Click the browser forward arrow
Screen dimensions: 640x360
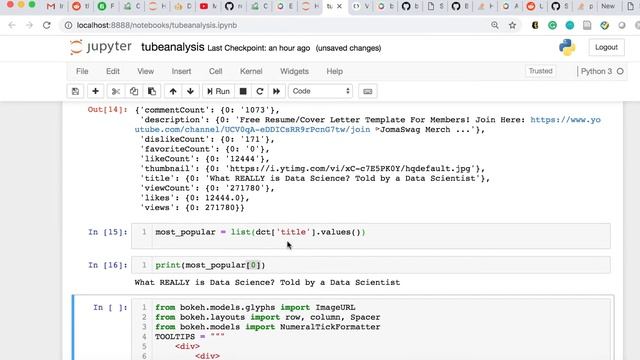pyautogui.click(x=29, y=25)
